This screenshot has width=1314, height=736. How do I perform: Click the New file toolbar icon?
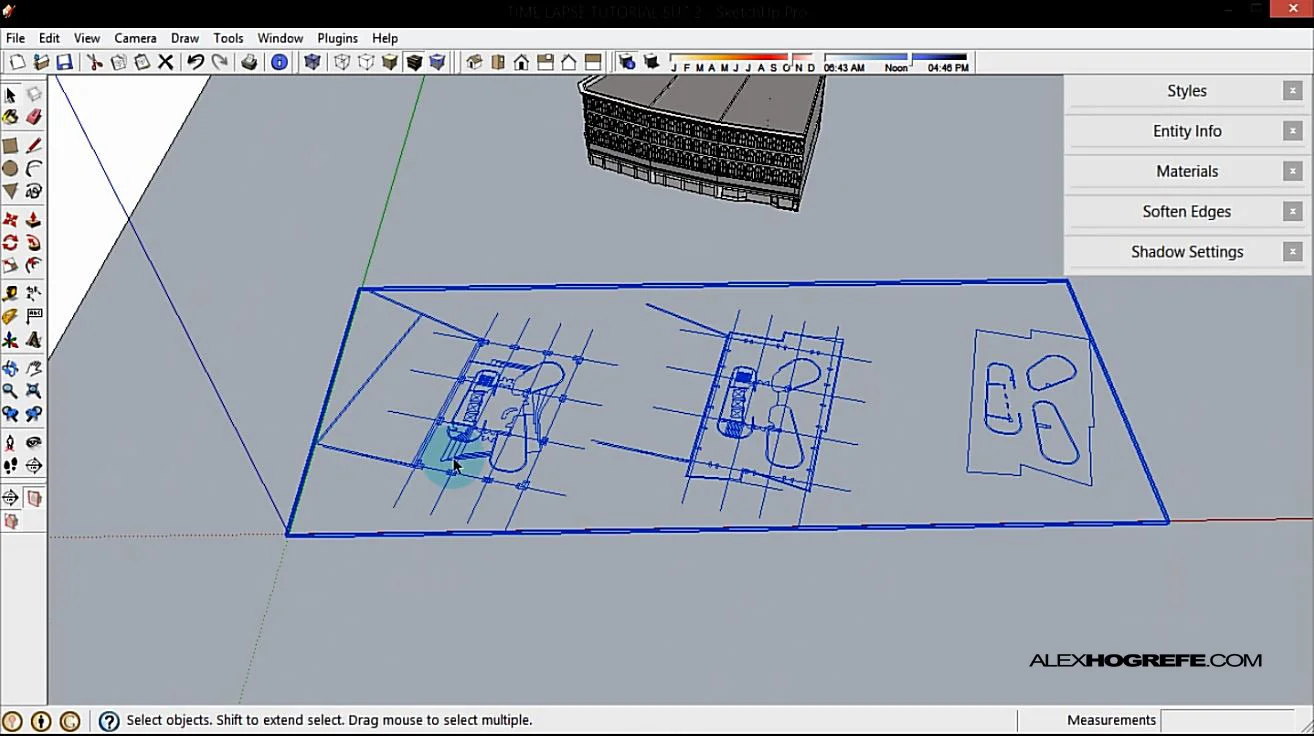point(17,62)
